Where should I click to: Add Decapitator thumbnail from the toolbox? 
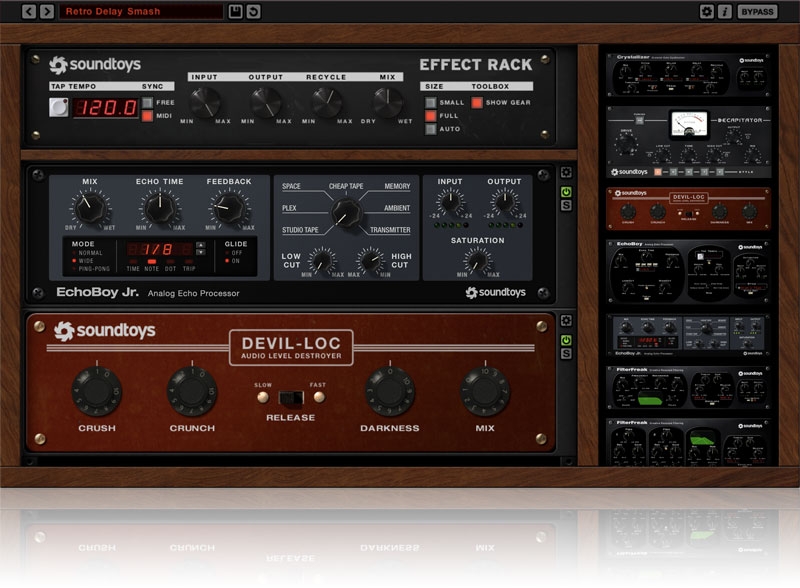689,142
